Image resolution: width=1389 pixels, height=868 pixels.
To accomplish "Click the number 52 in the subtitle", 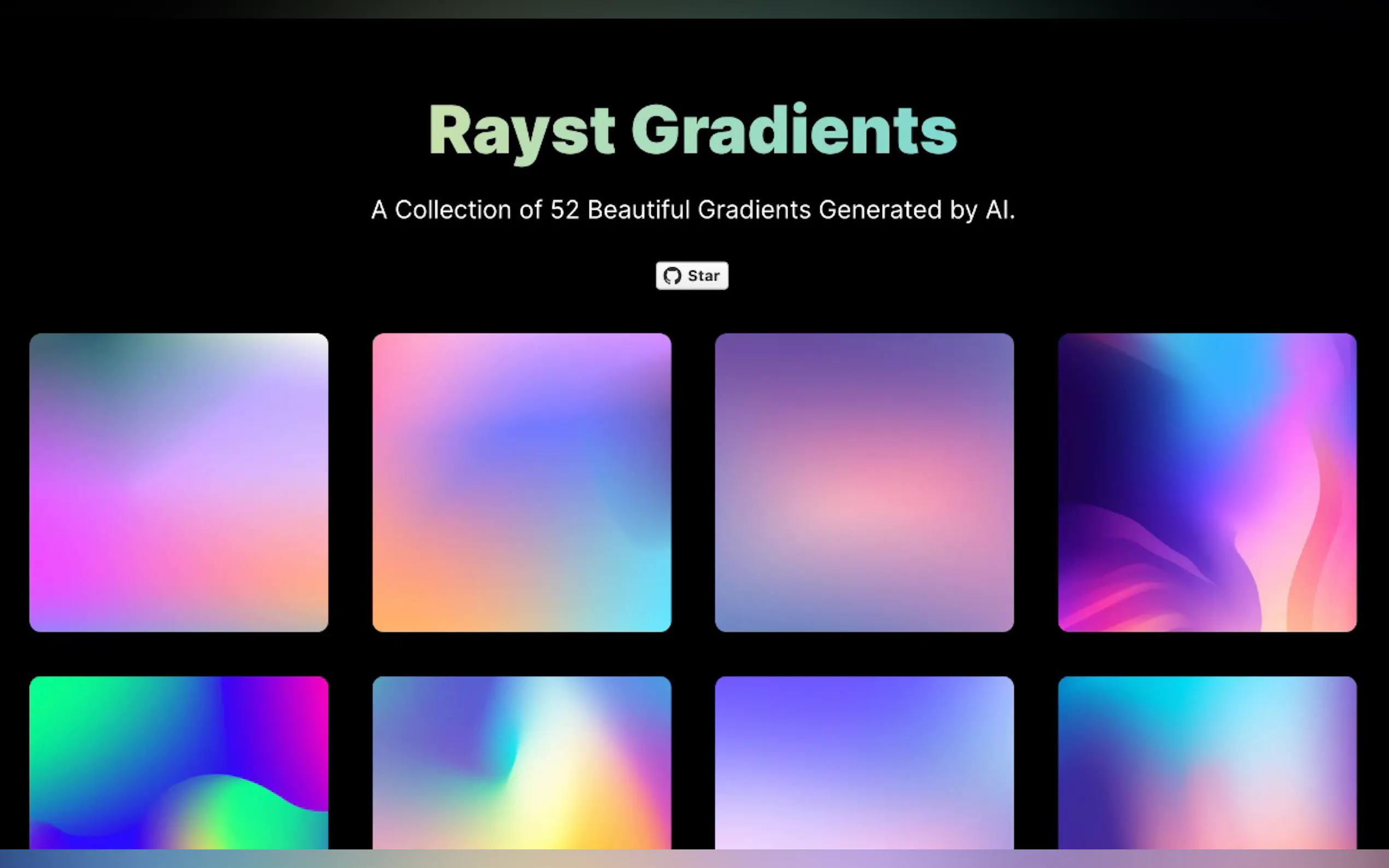I will [564, 210].
